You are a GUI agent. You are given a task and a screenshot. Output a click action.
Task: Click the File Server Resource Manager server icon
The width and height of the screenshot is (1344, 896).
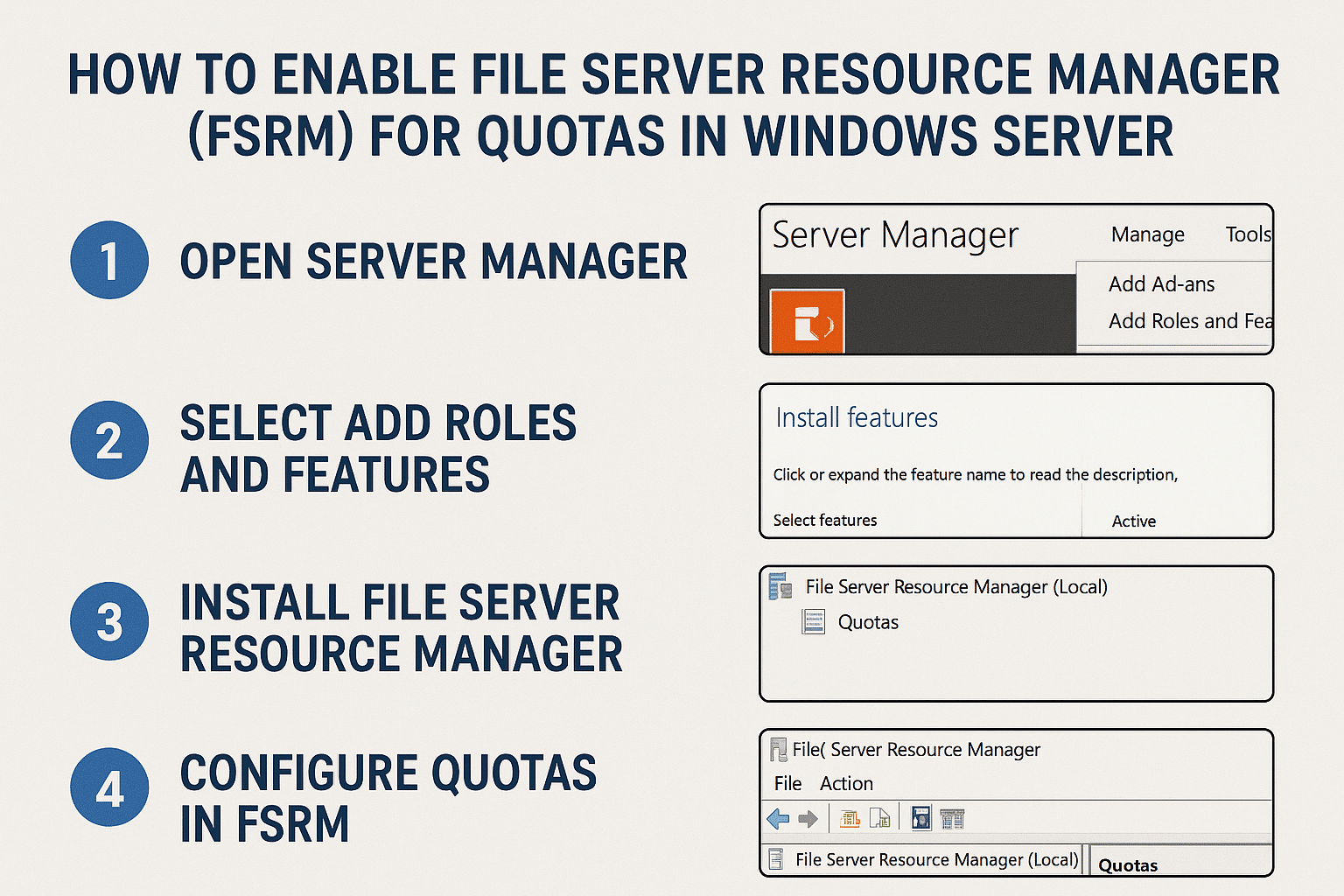780,586
